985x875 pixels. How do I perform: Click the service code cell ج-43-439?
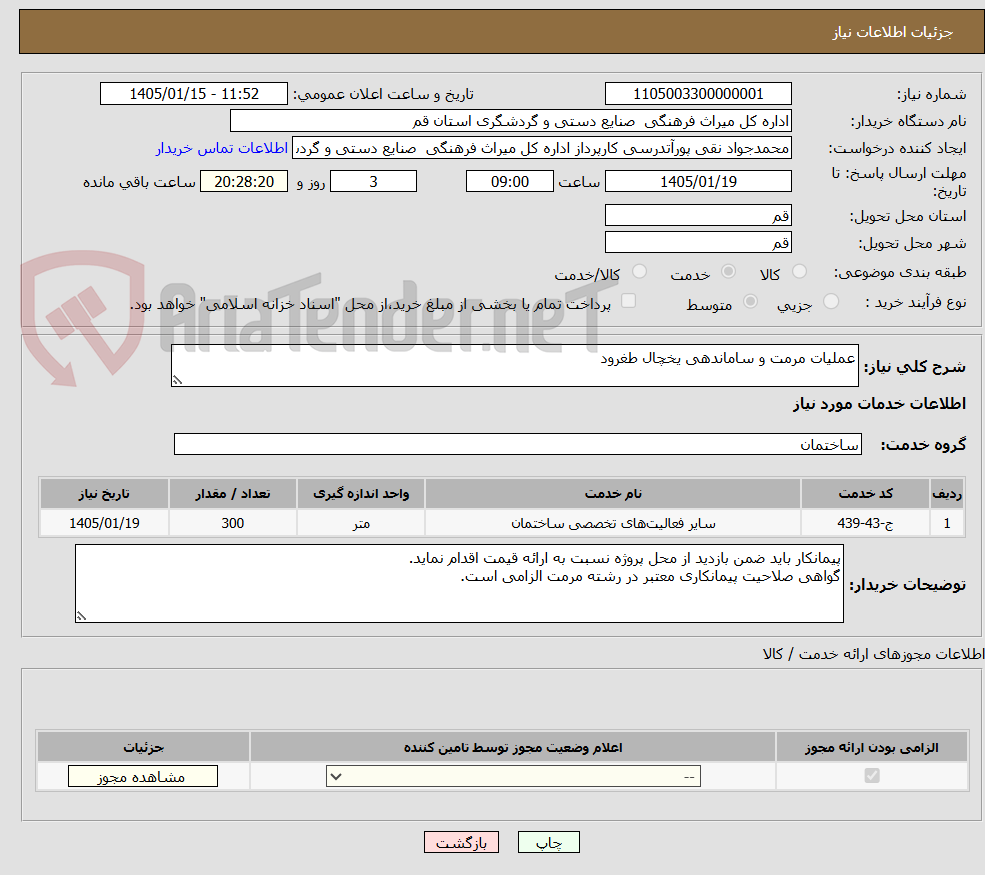tap(864, 523)
